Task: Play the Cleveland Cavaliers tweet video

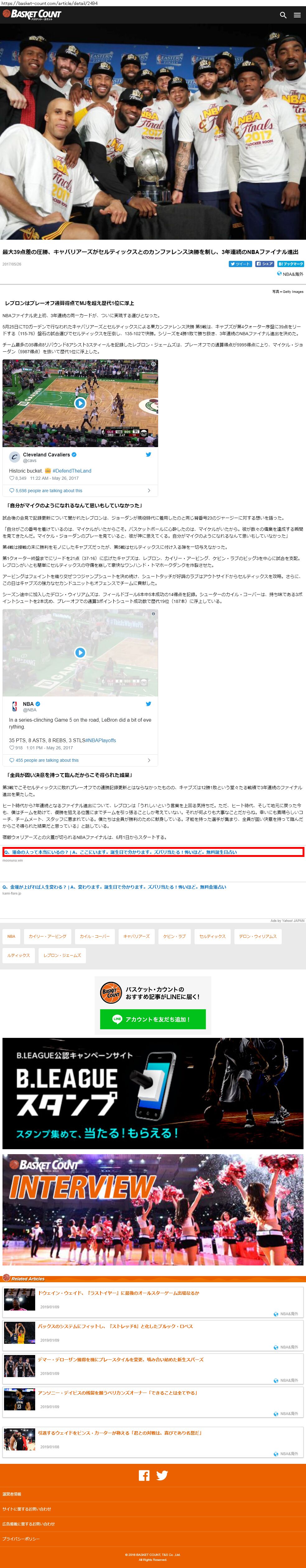Action: (80, 403)
